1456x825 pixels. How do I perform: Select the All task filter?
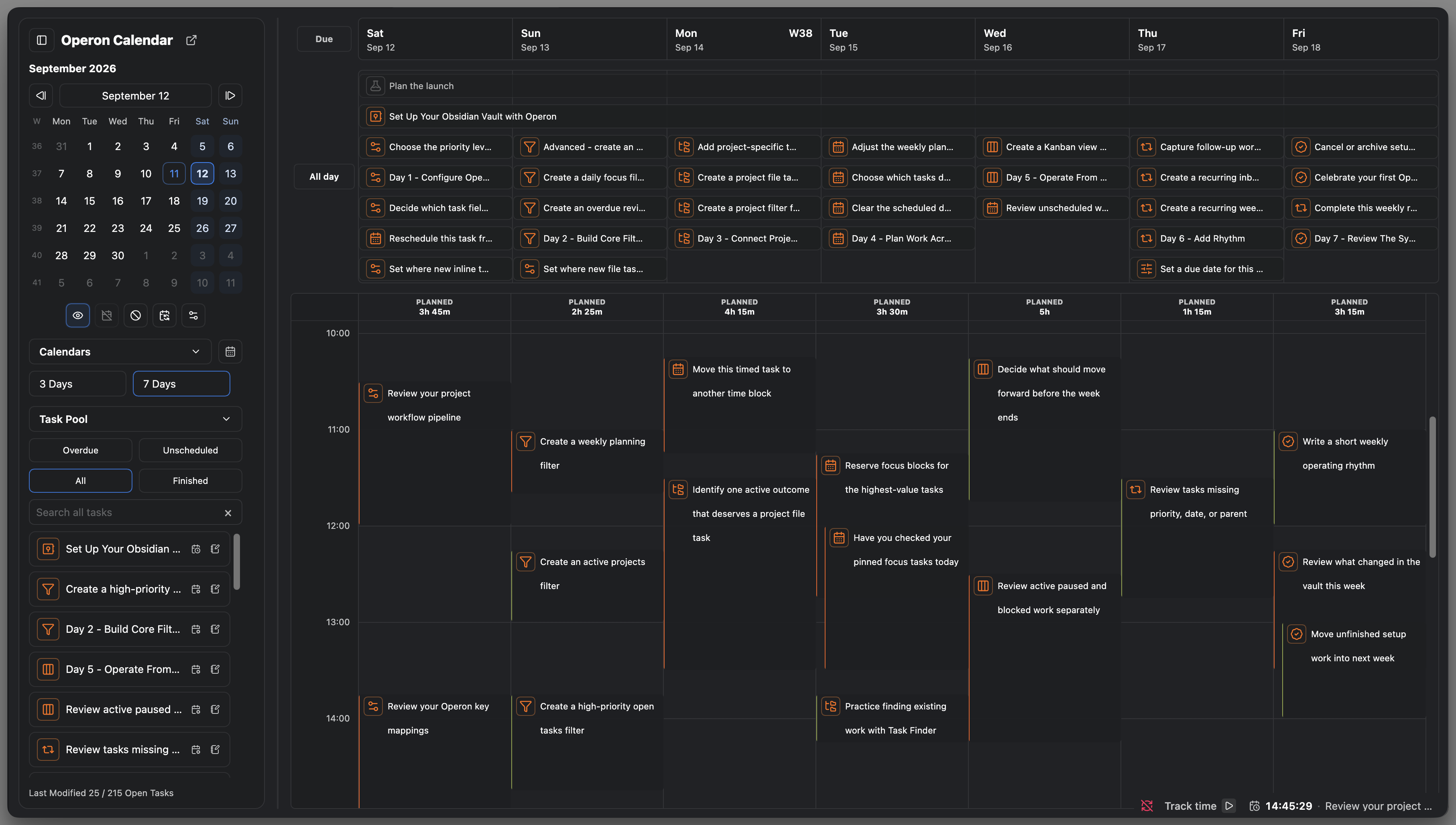pyautogui.click(x=80, y=481)
